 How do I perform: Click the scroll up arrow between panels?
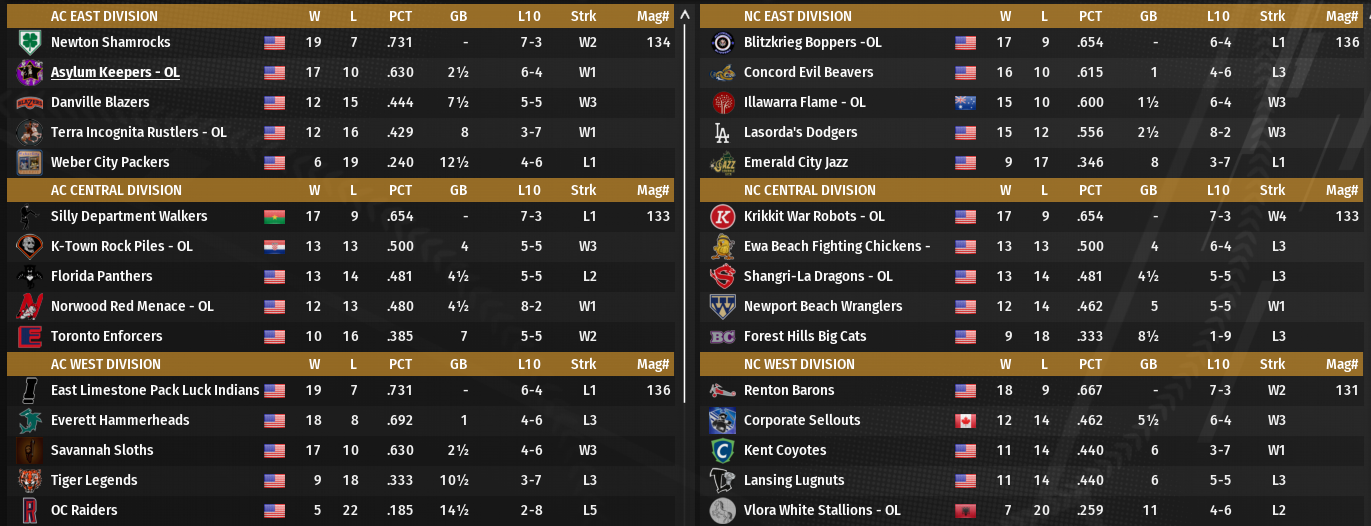tap(685, 15)
